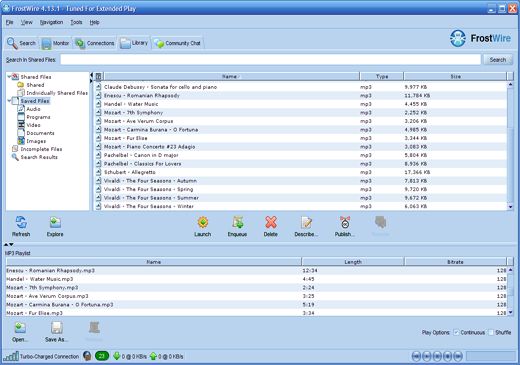The width and height of the screenshot is (520, 365).
Task: Click the Open playlist icon
Action: (20, 328)
